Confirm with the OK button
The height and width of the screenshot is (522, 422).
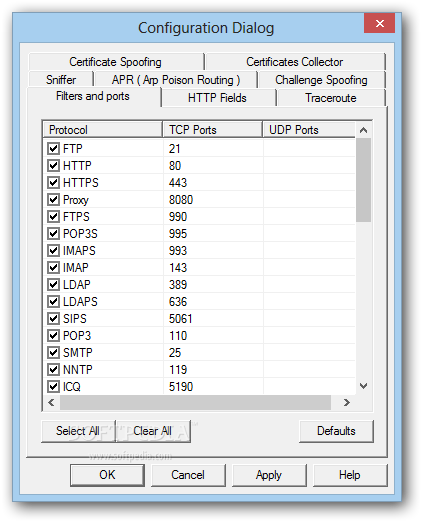[107, 475]
